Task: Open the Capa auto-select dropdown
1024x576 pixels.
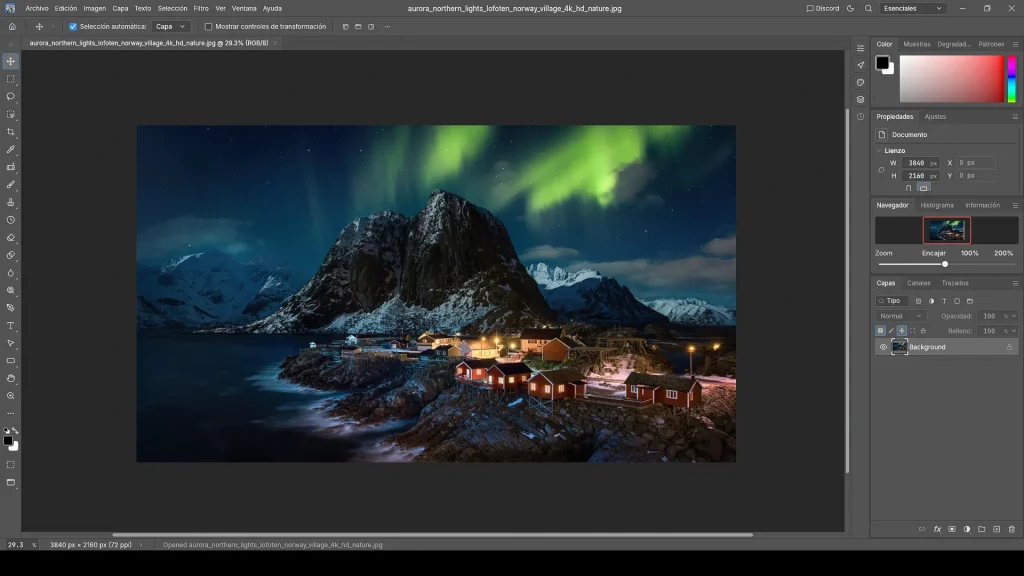Action: [170, 27]
